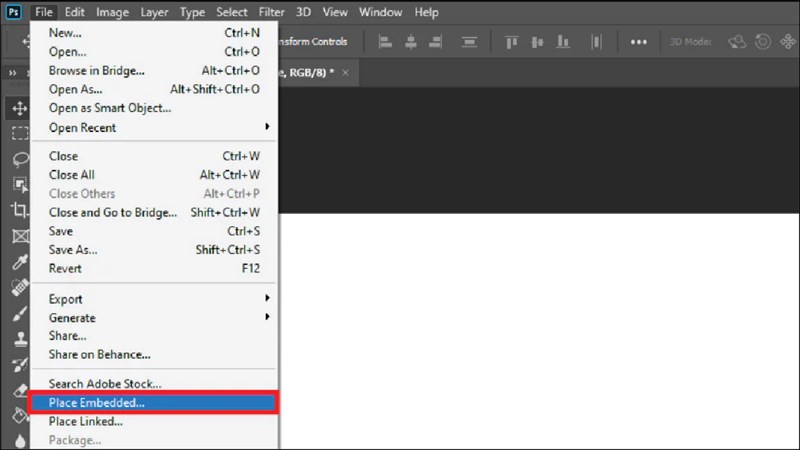800x450 pixels.
Task: Choose Search Adobe Stock...
Action: (x=153, y=384)
